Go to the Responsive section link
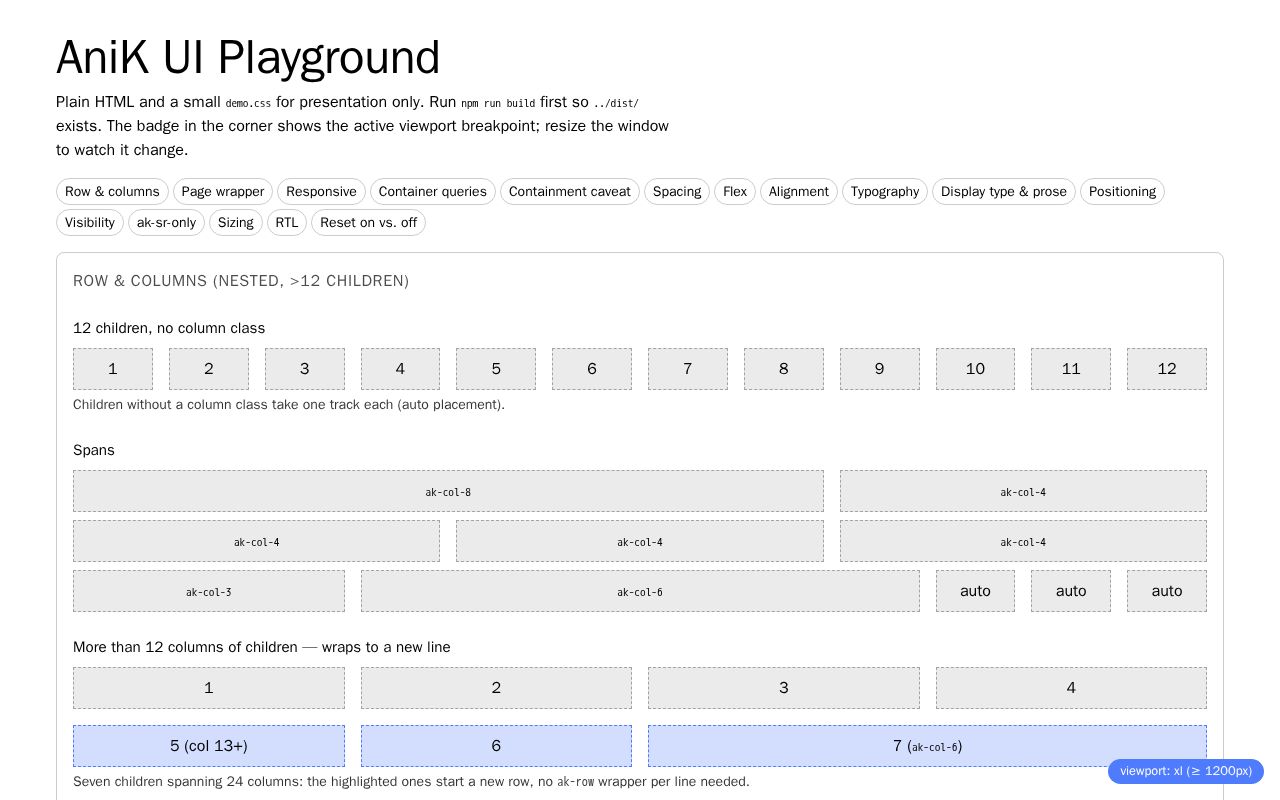The height and width of the screenshot is (800, 1280). click(321, 192)
